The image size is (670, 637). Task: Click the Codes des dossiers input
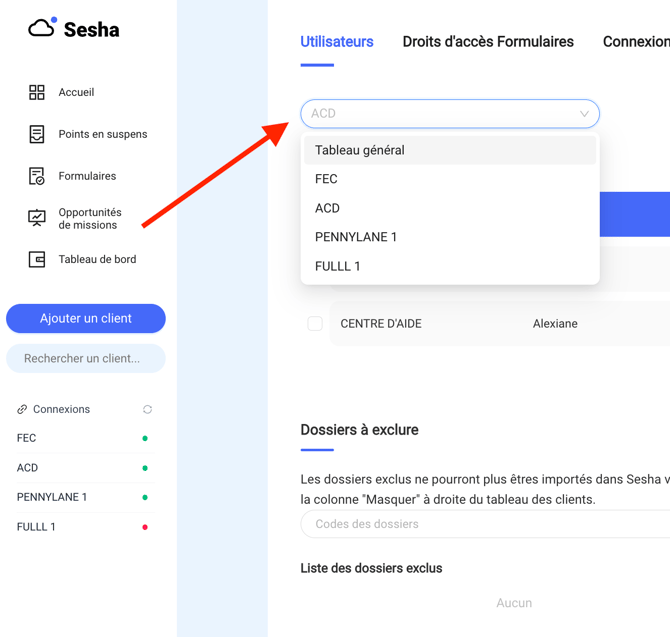485,524
